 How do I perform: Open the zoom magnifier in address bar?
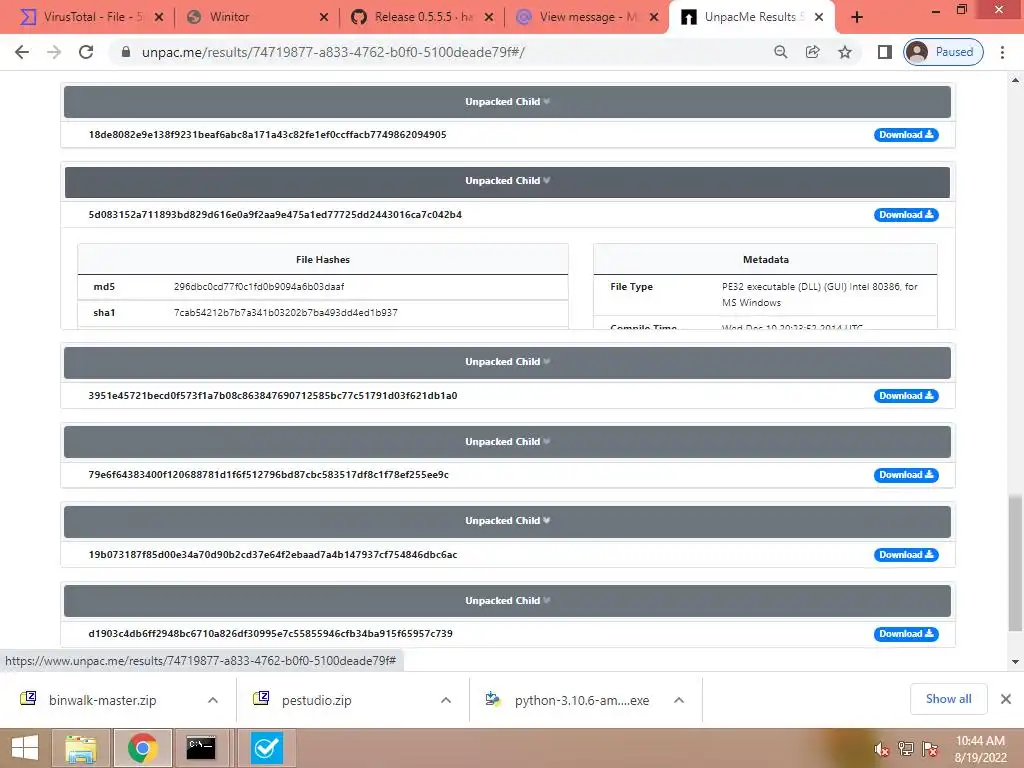point(780,52)
